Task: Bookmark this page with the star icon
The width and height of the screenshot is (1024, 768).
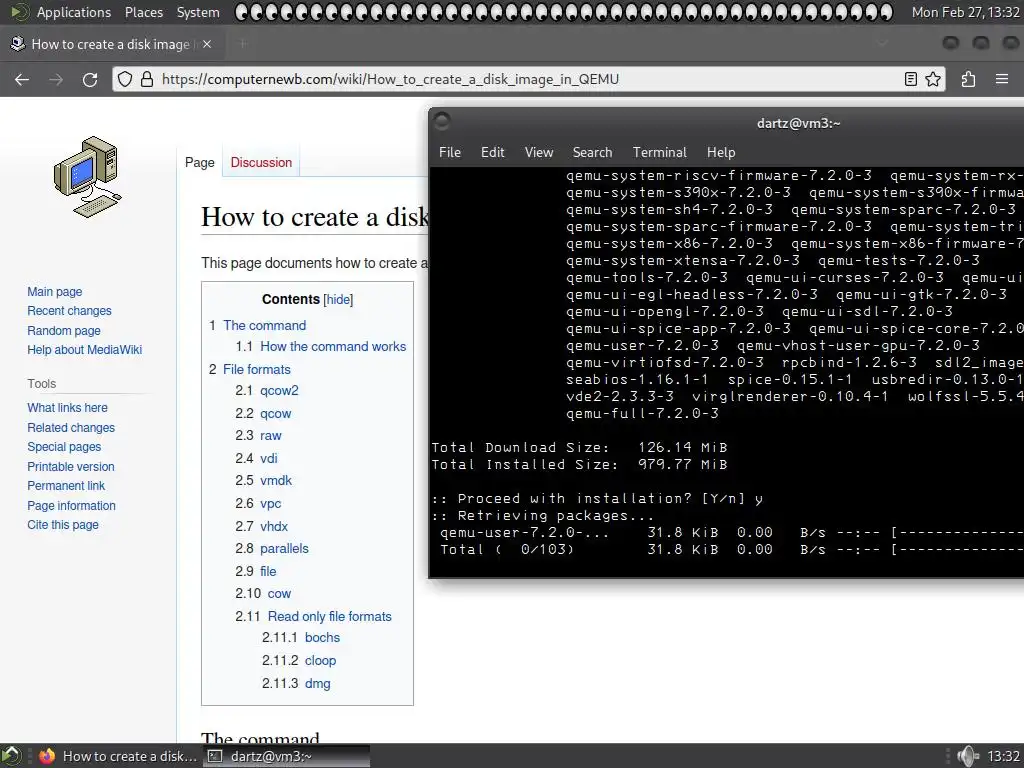Action: (x=933, y=79)
